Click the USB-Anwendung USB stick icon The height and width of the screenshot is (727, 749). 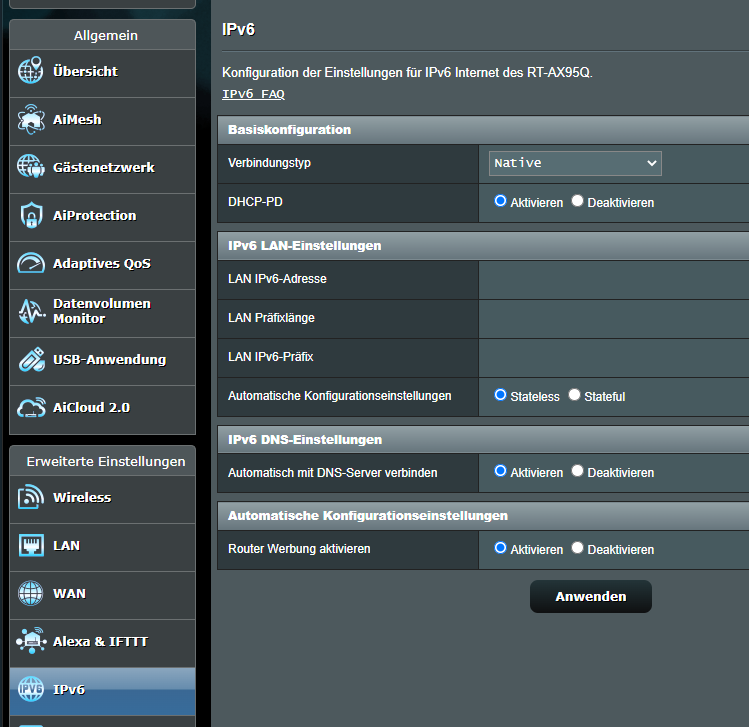32,360
